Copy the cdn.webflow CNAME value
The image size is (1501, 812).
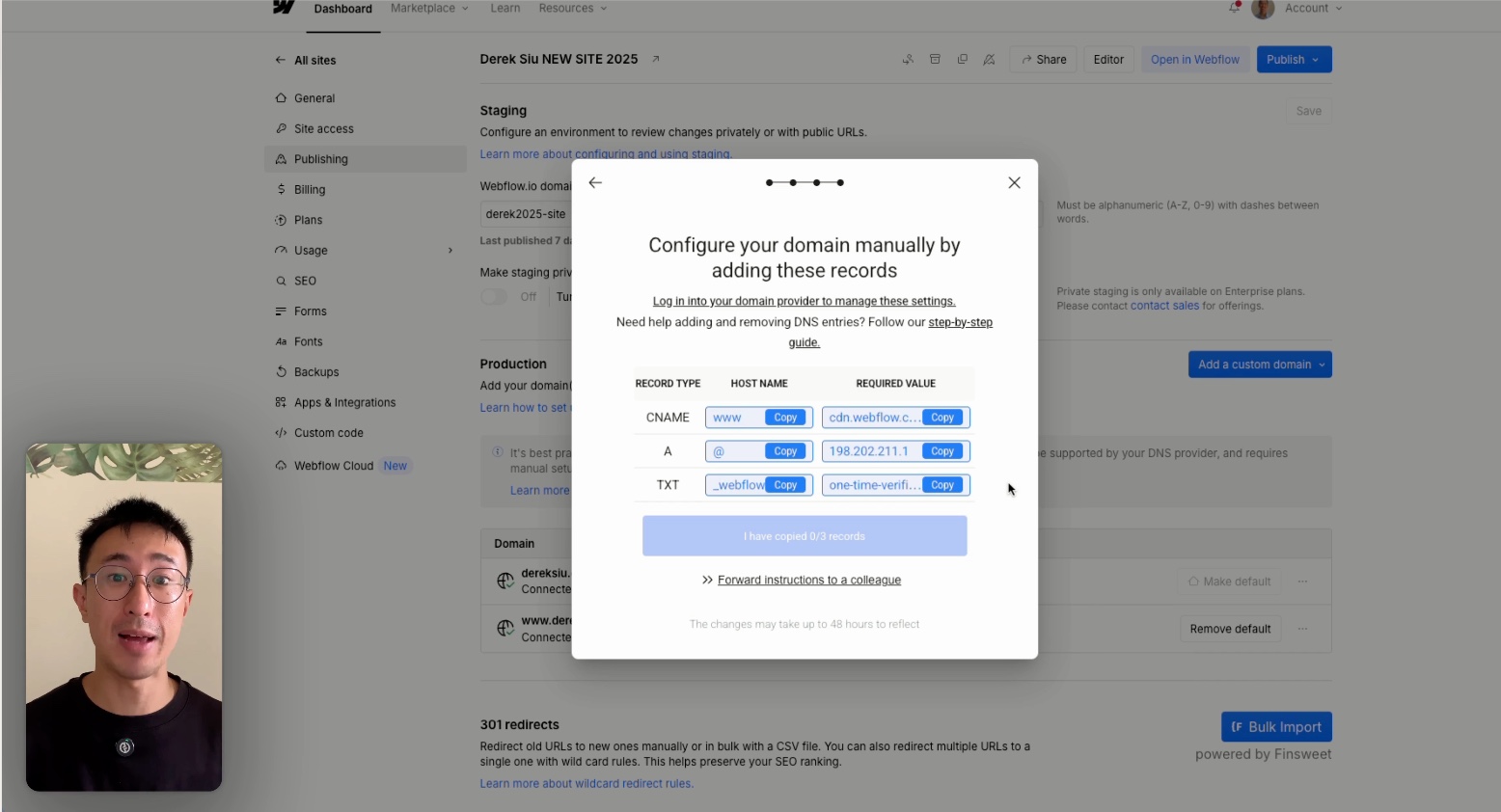(x=942, y=418)
